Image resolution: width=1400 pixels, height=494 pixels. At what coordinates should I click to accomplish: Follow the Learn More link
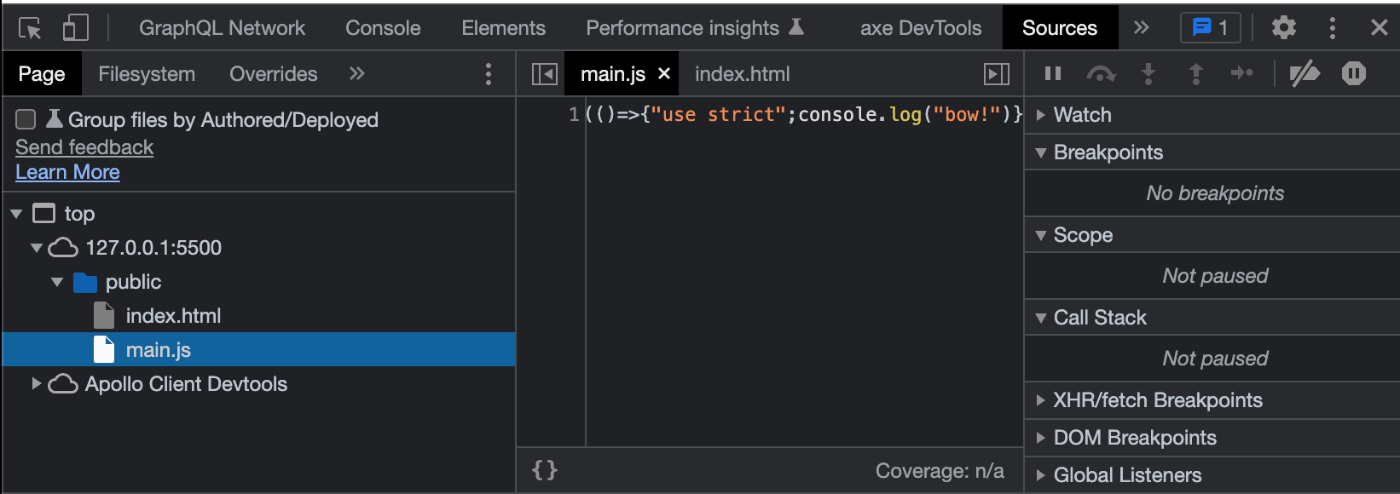point(67,172)
